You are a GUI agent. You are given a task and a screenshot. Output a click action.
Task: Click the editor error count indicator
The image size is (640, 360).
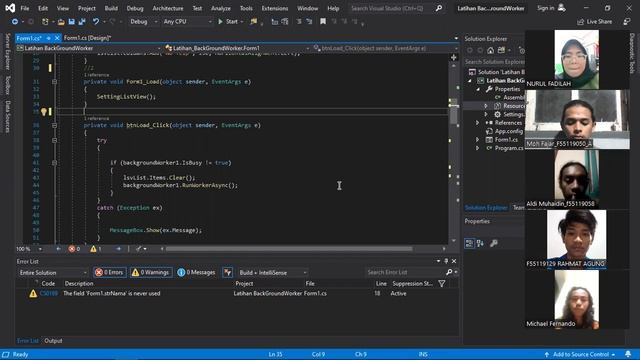(x=74, y=249)
